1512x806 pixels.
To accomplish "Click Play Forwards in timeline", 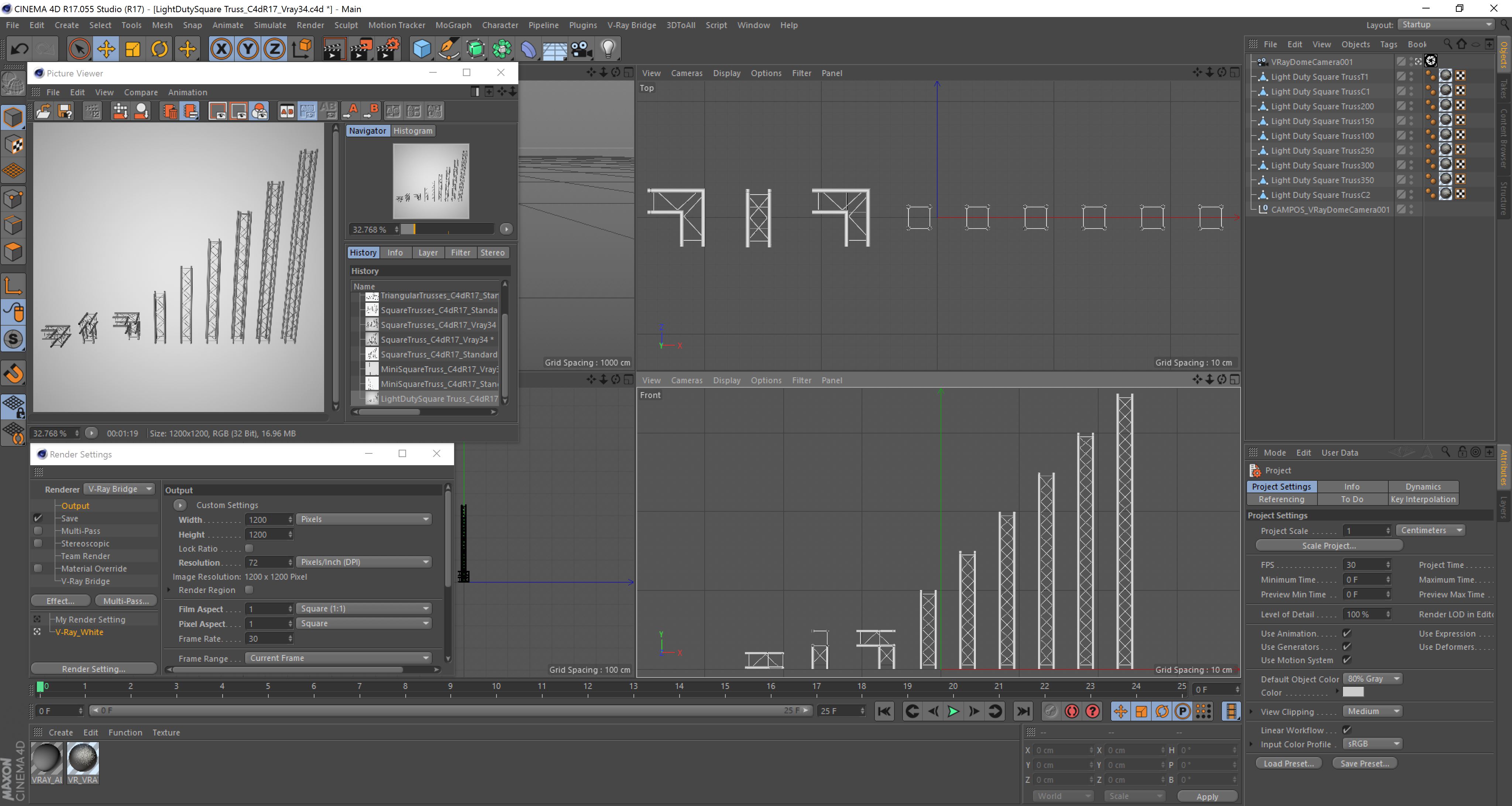I will click(953, 711).
